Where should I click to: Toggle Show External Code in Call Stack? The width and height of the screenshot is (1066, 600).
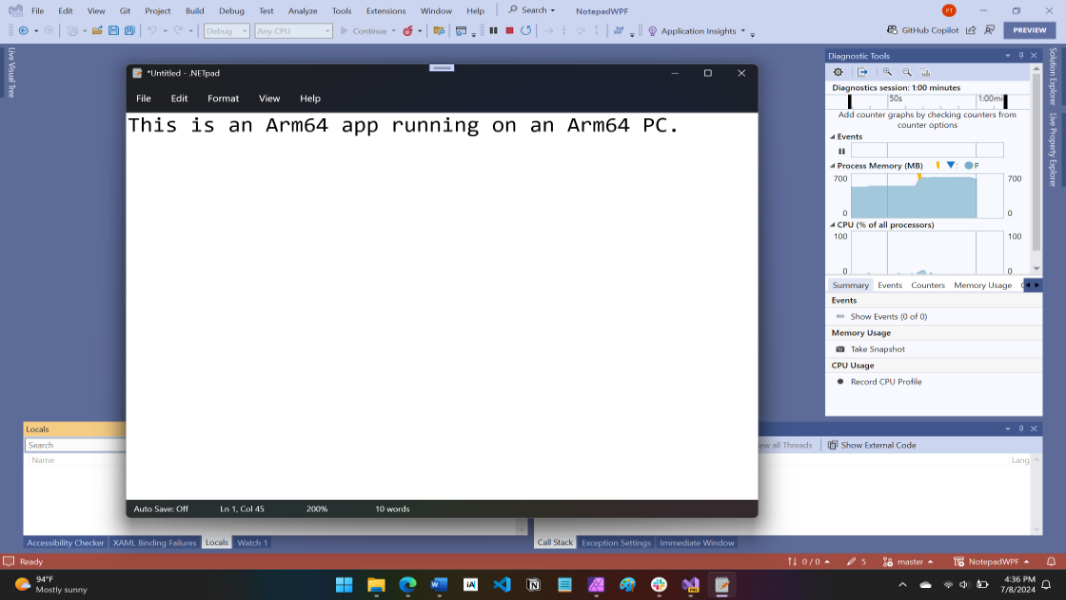point(871,444)
